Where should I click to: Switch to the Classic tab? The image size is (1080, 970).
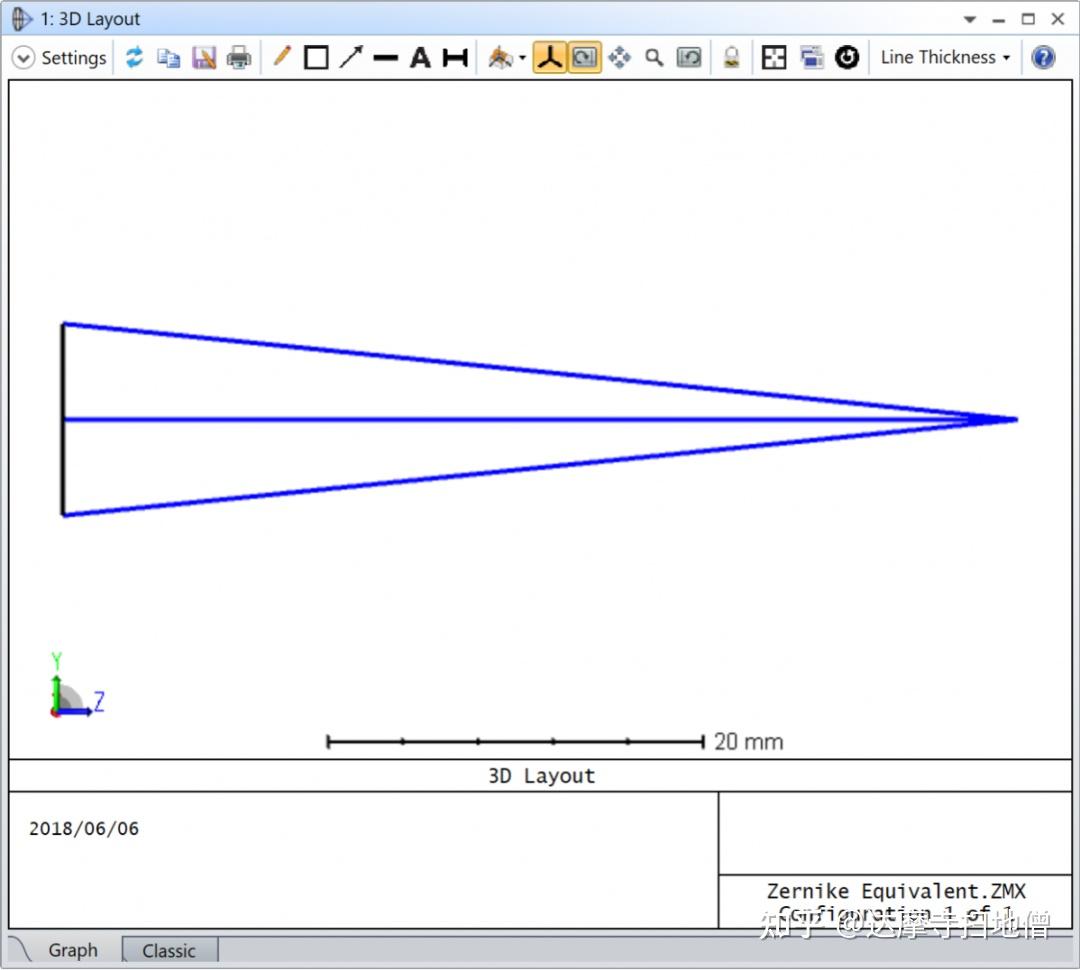(168, 950)
